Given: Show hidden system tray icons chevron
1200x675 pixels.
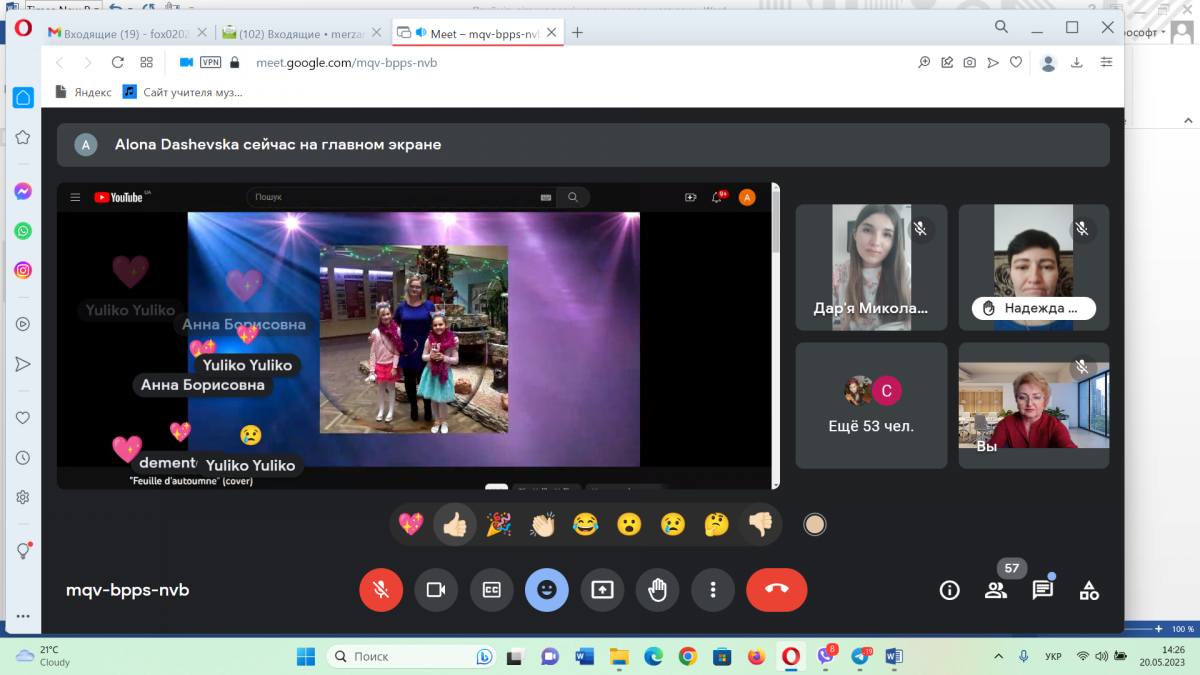Looking at the screenshot, I should [997, 656].
